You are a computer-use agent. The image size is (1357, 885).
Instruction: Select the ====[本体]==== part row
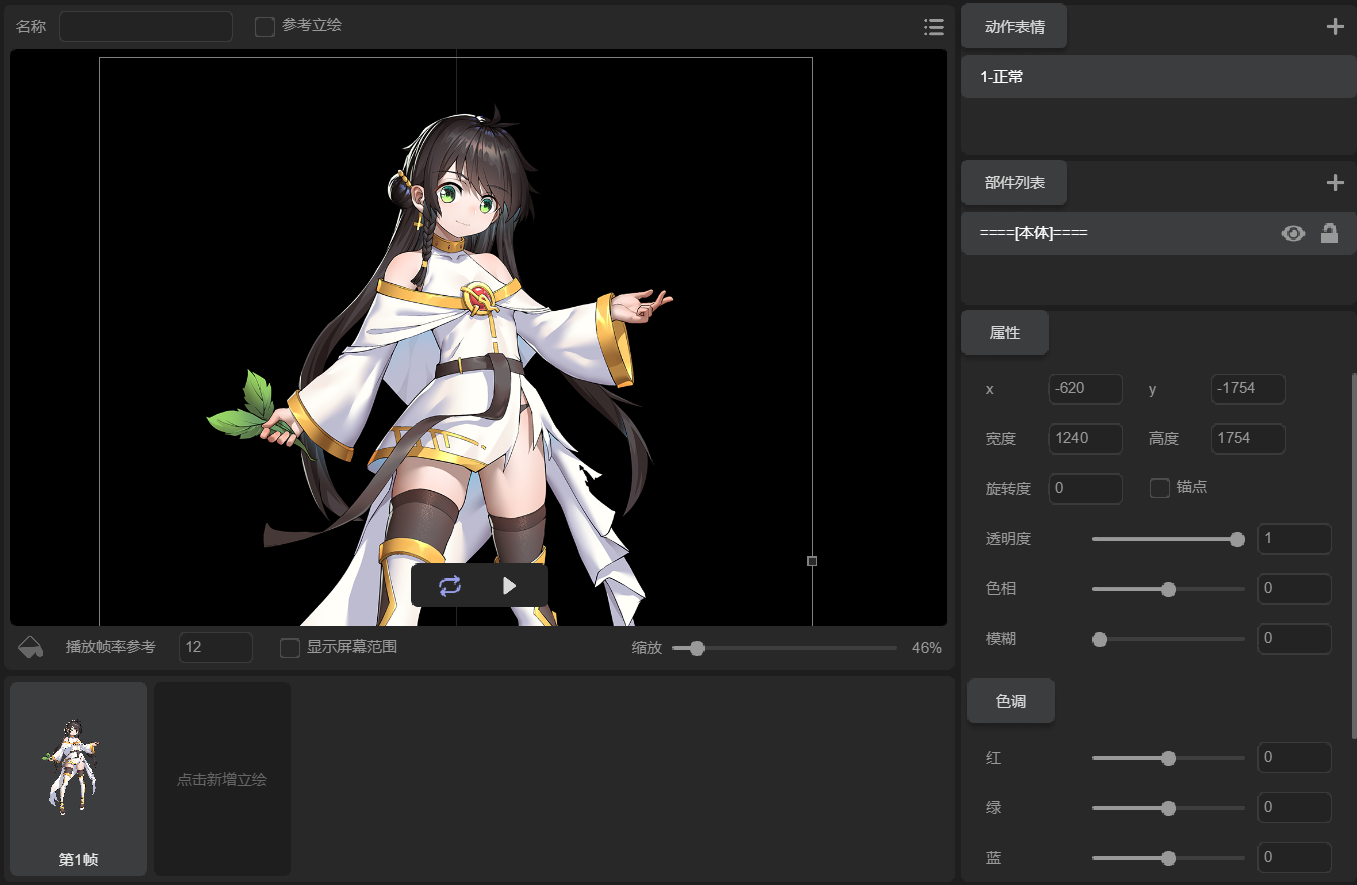1158,233
